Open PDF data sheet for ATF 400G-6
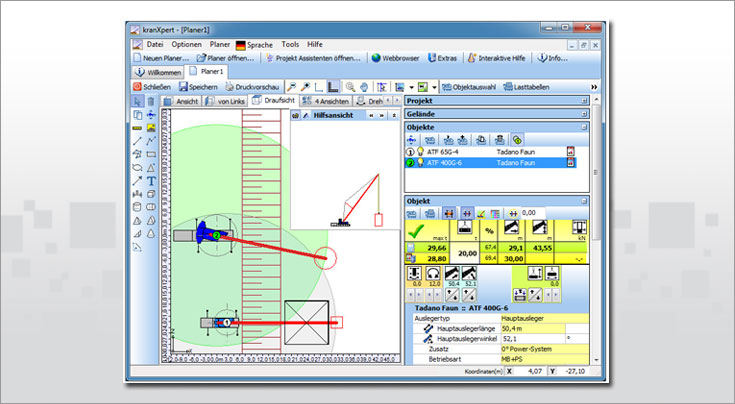The height and width of the screenshot is (404, 735). point(570,162)
